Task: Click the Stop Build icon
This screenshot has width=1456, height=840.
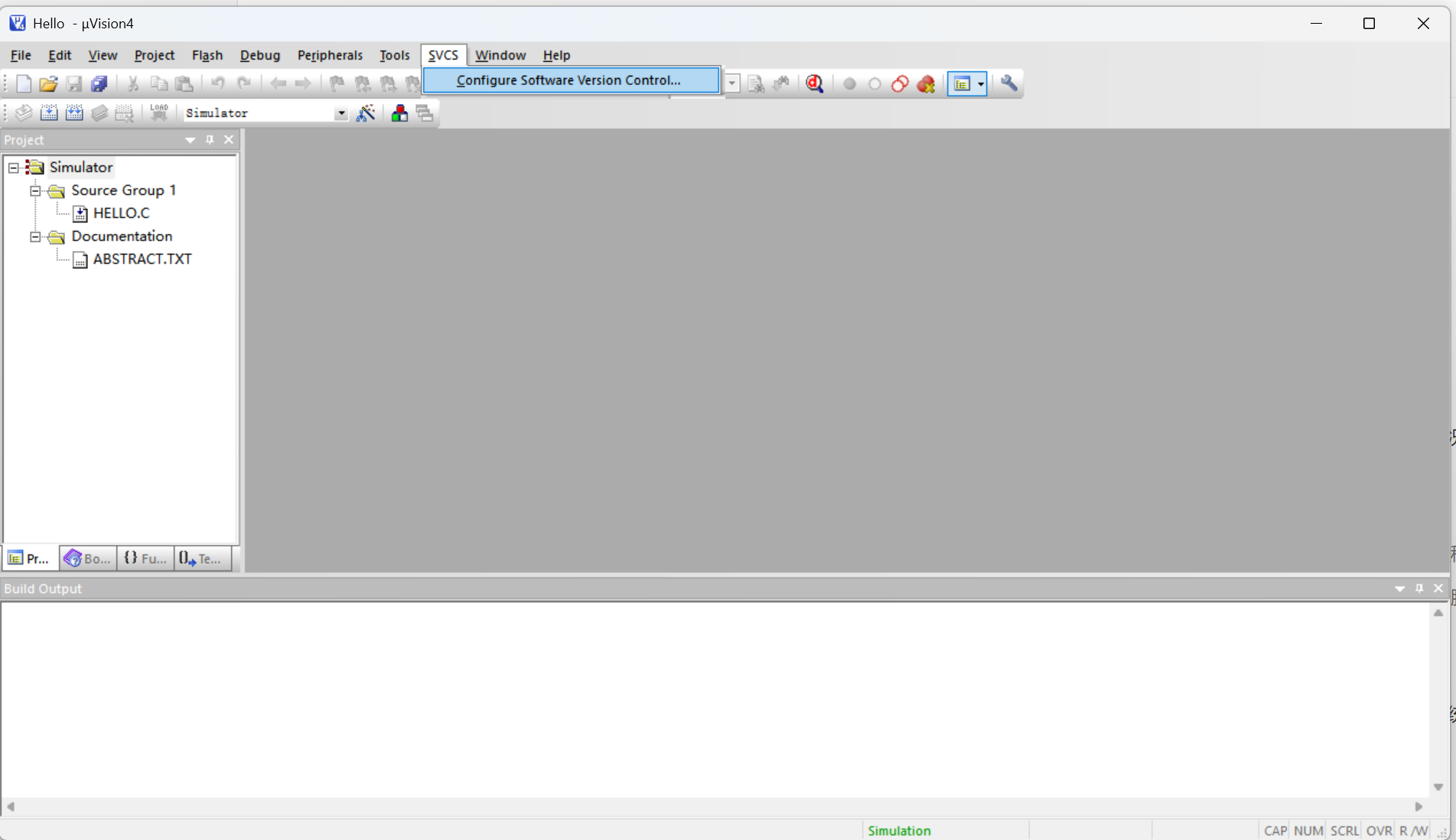Action: tap(124, 113)
